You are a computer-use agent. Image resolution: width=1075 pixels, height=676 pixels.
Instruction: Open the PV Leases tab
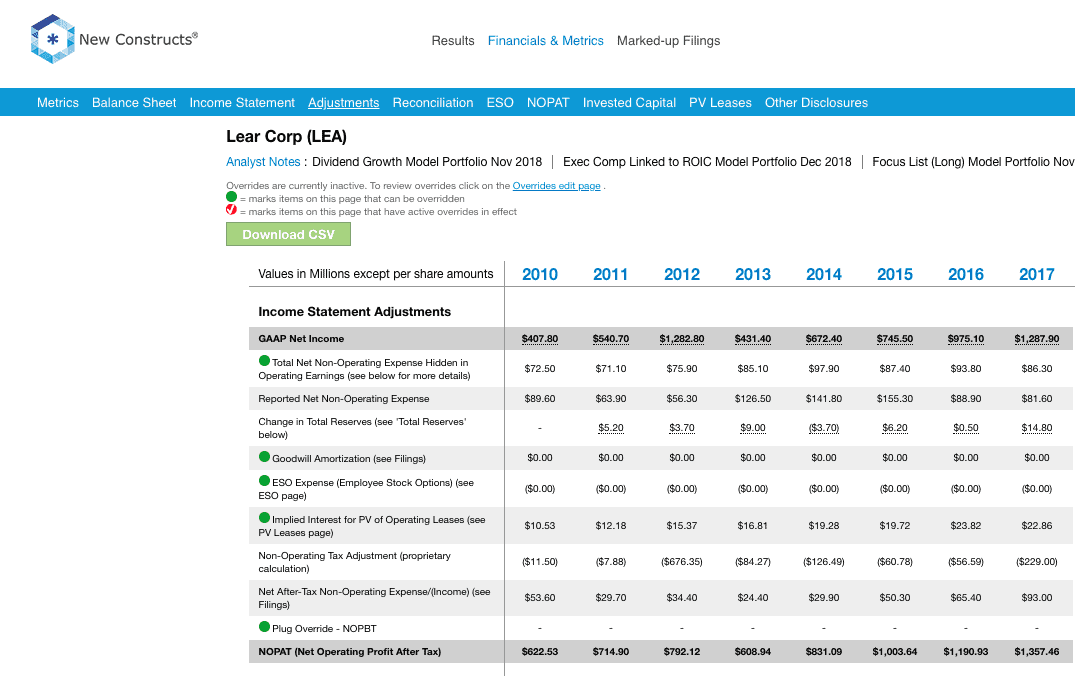tap(720, 103)
